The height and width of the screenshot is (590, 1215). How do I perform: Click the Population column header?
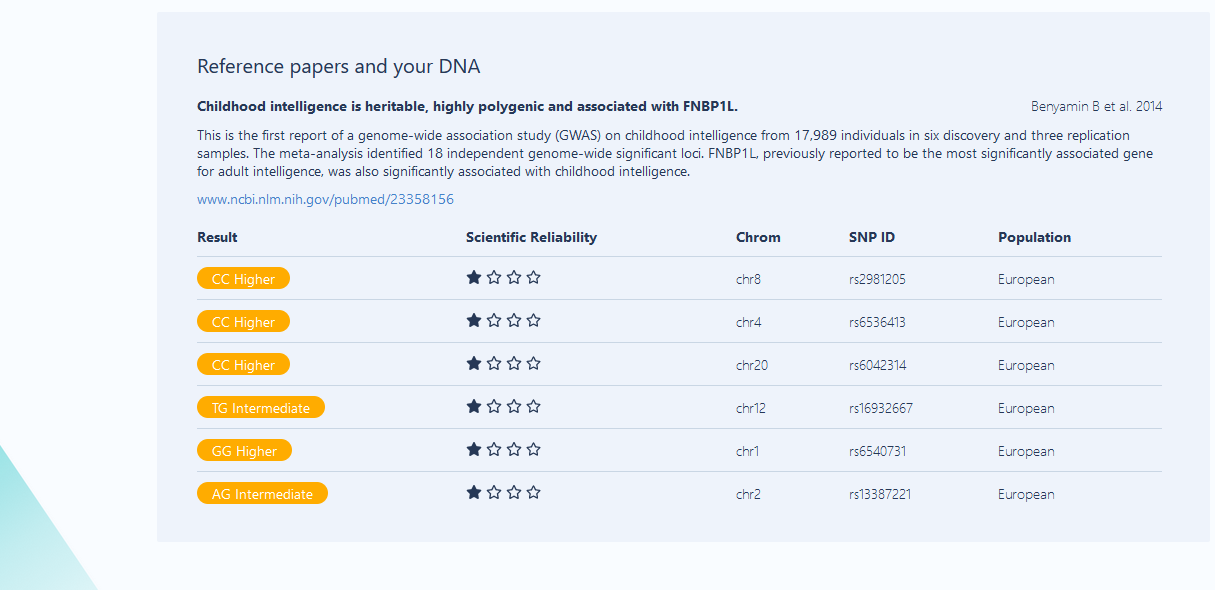(x=1034, y=237)
